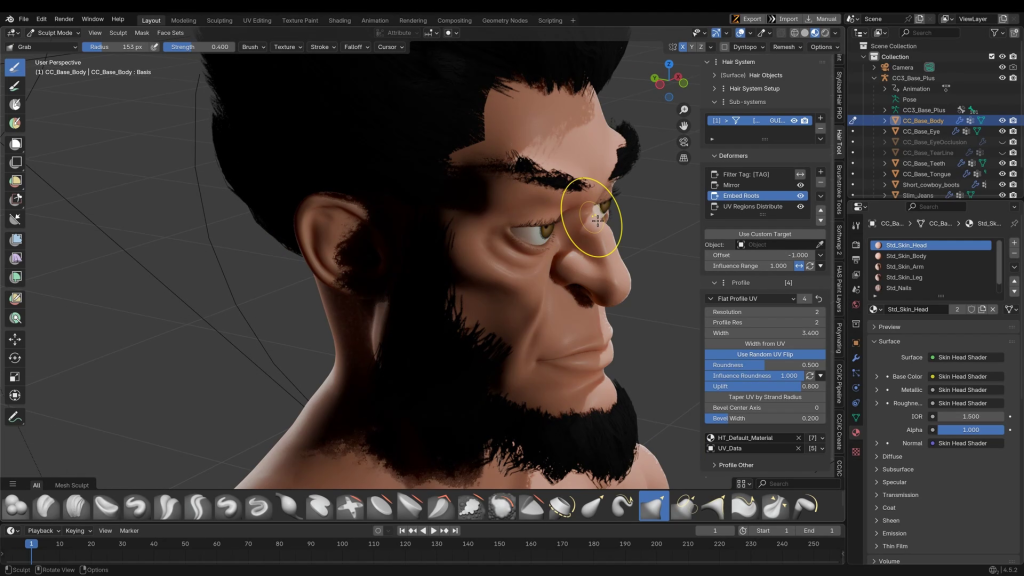Image resolution: width=1024 pixels, height=576 pixels.
Task: Open the Sculpt Mode dropdown
Action: (54, 32)
